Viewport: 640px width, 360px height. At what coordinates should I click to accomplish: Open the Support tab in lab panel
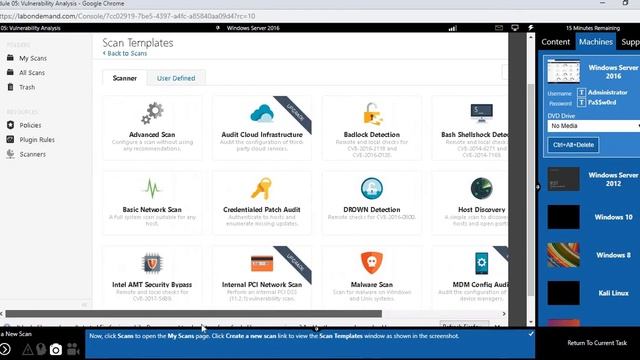(x=630, y=42)
